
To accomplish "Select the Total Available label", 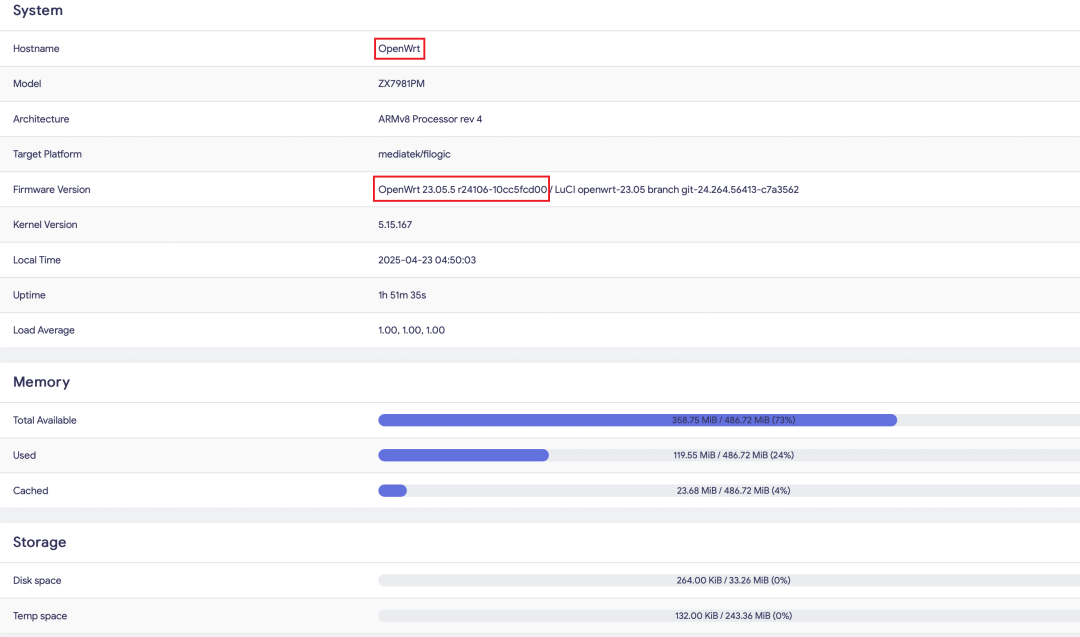I will click(x=44, y=420).
